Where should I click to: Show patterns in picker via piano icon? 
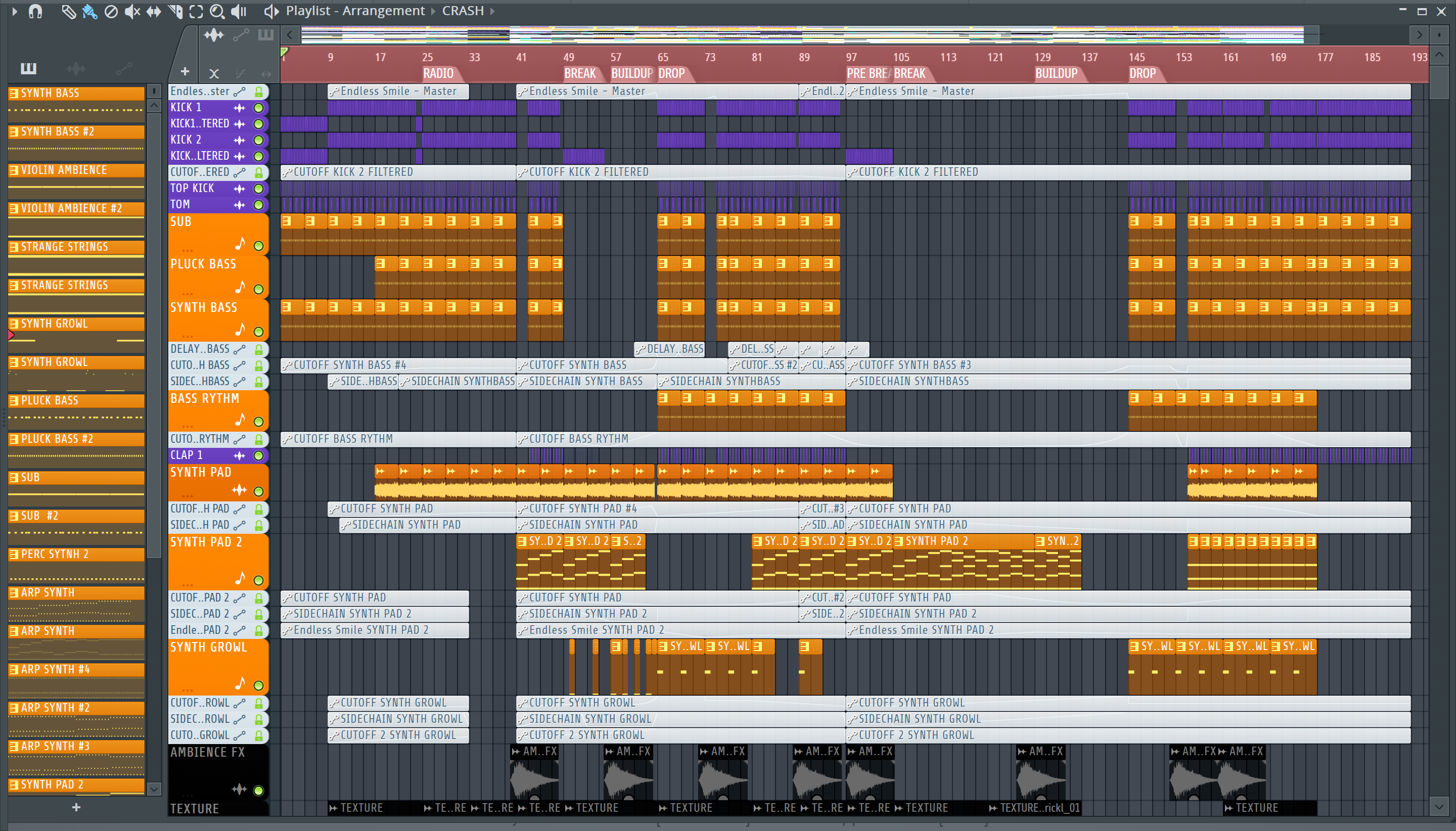click(28, 68)
